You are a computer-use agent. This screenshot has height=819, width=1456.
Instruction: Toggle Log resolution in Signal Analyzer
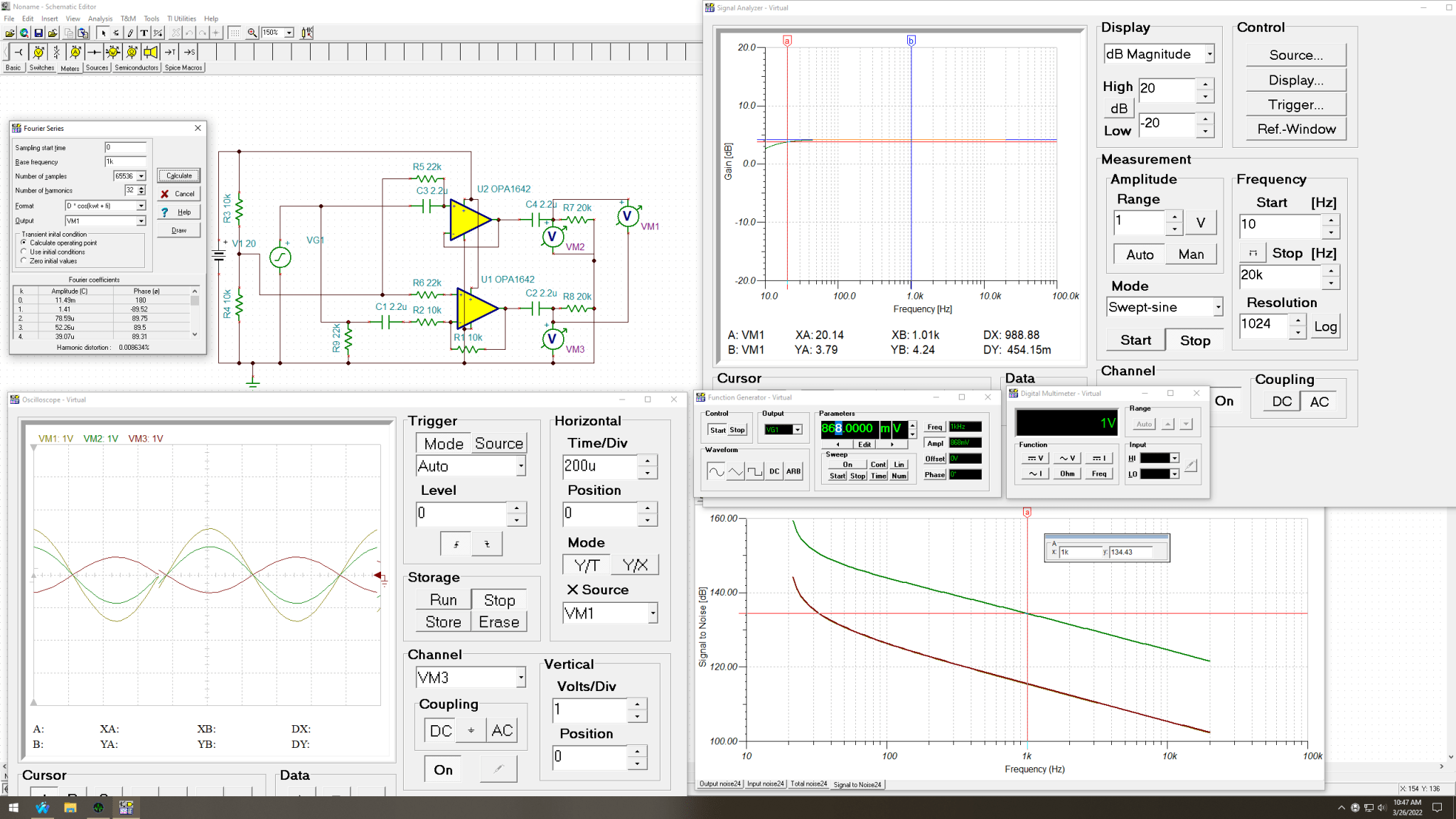click(x=1325, y=326)
